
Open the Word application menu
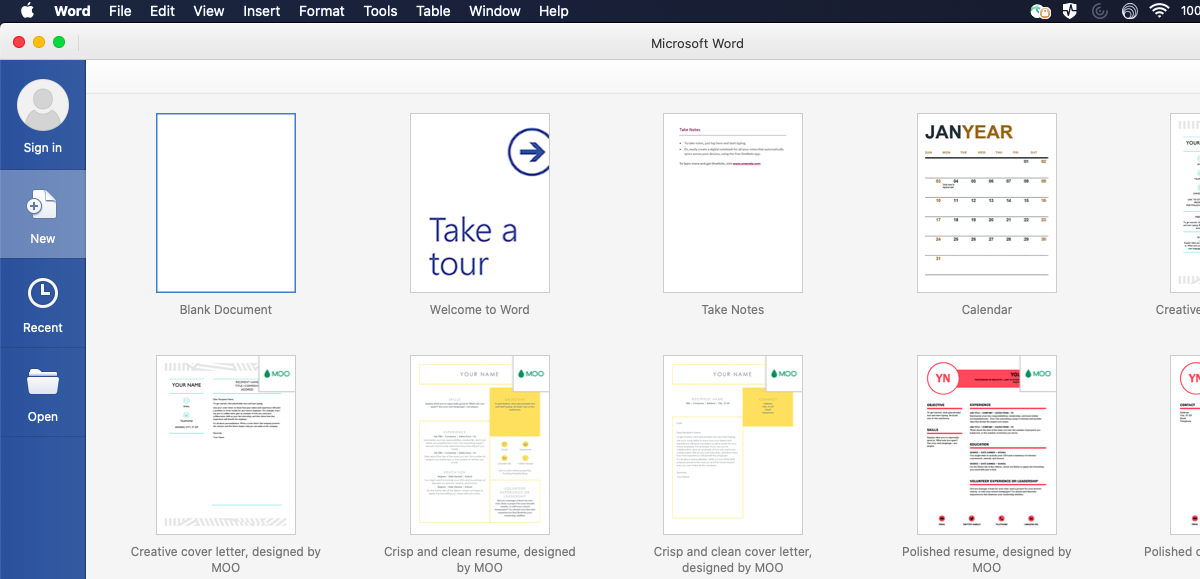(72, 11)
